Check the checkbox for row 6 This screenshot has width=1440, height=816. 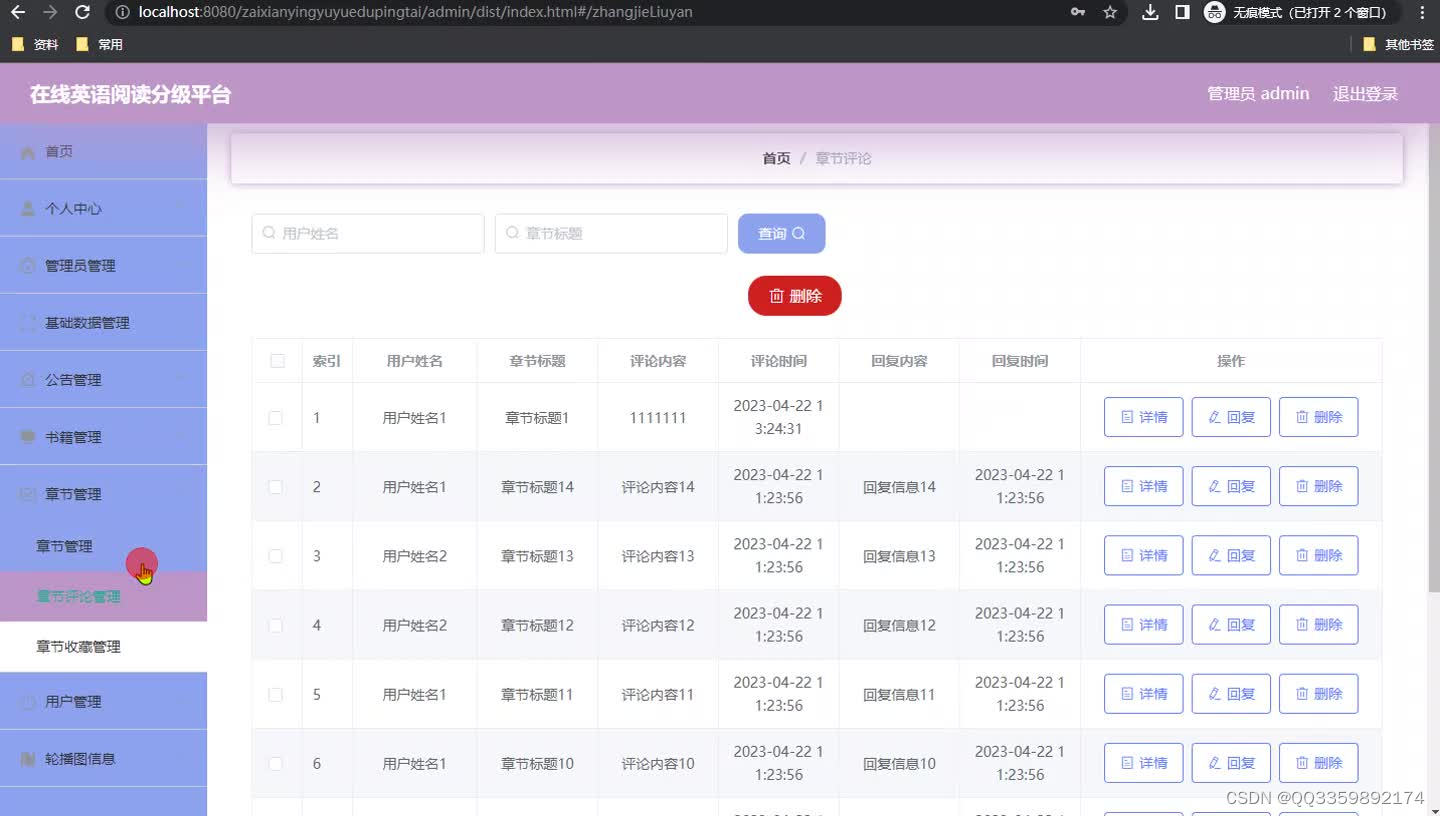click(x=275, y=763)
